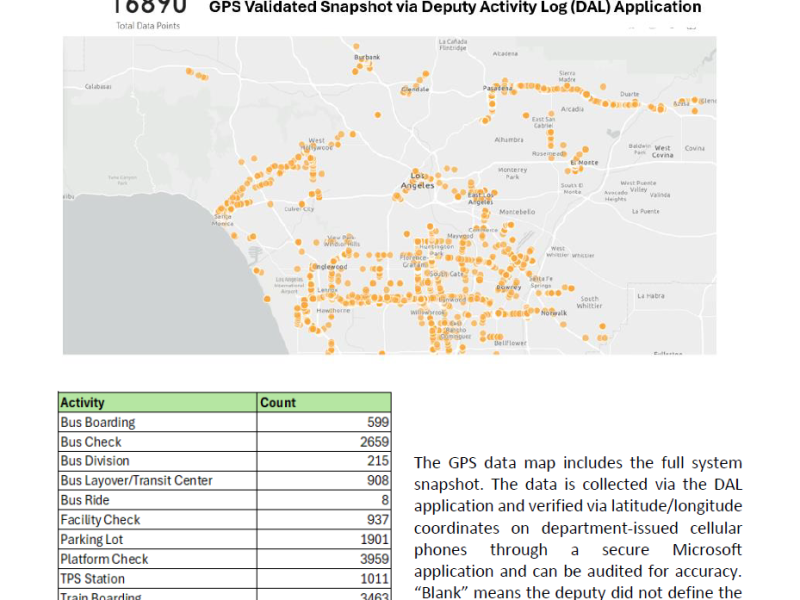The width and height of the screenshot is (800, 600).
Task: Click the Covina label on the map
Action: click(x=693, y=149)
